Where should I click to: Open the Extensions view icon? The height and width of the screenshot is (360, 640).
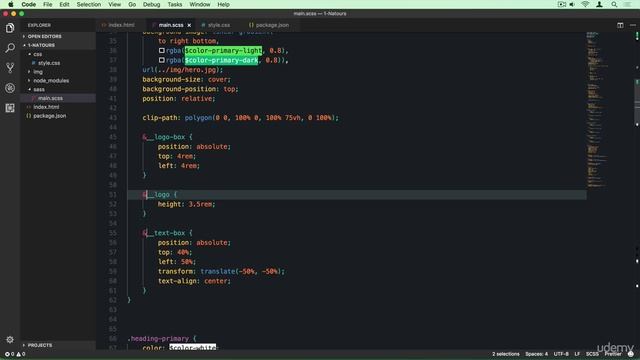point(10,108)
